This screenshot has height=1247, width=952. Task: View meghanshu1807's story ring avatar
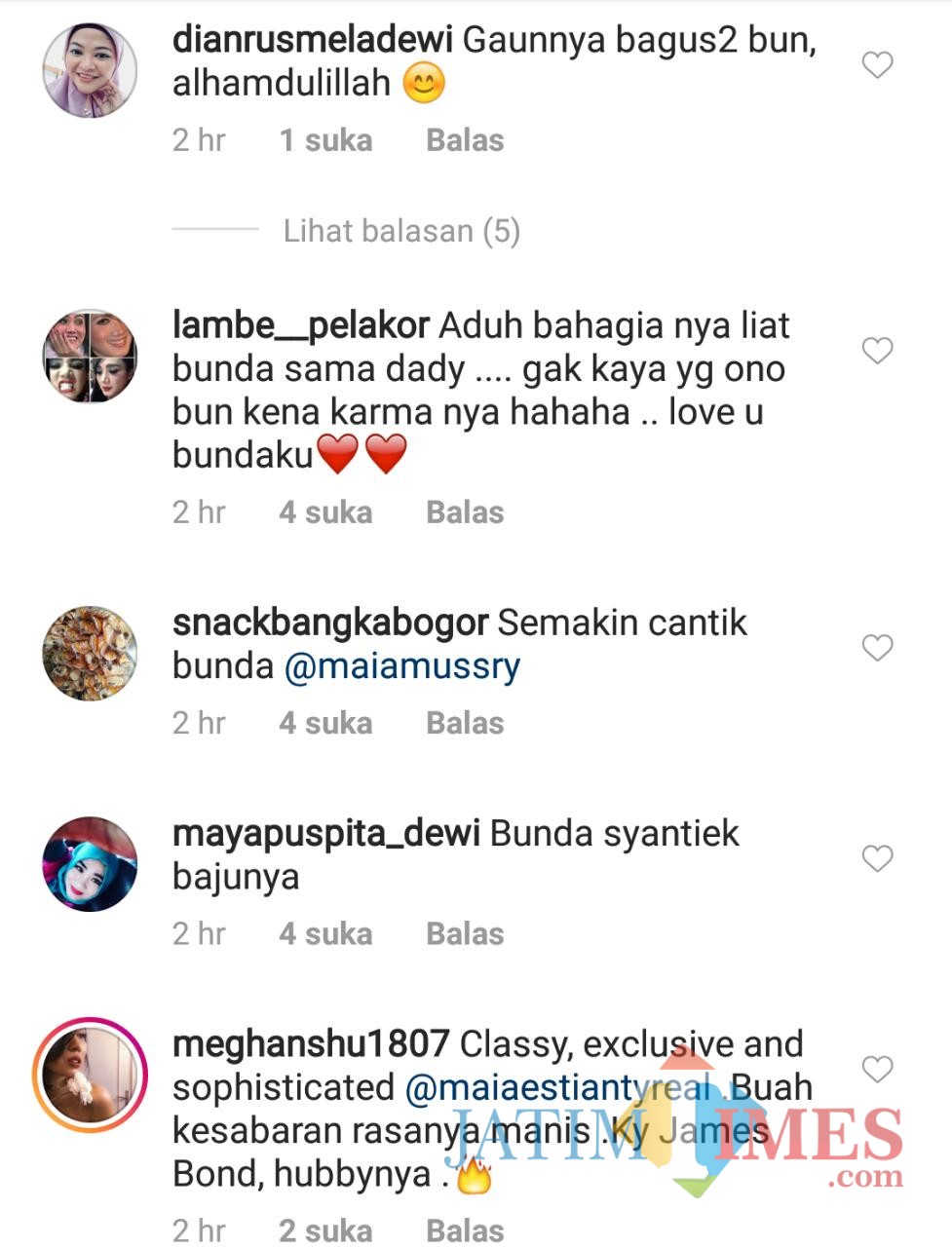pyautogui.click(x=90, y=1075)
